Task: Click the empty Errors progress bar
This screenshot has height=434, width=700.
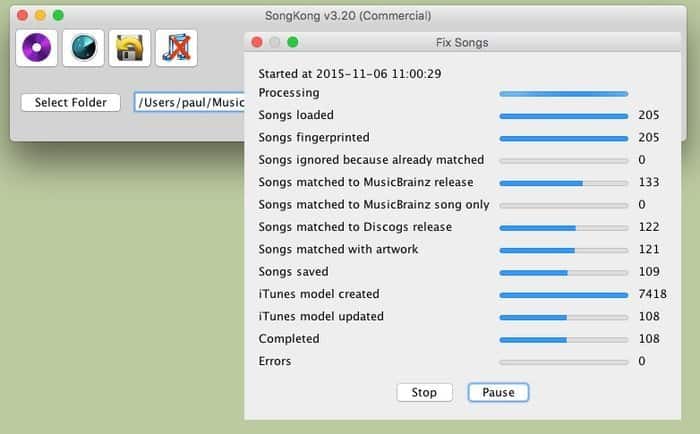Action: [x=563, y=362]
